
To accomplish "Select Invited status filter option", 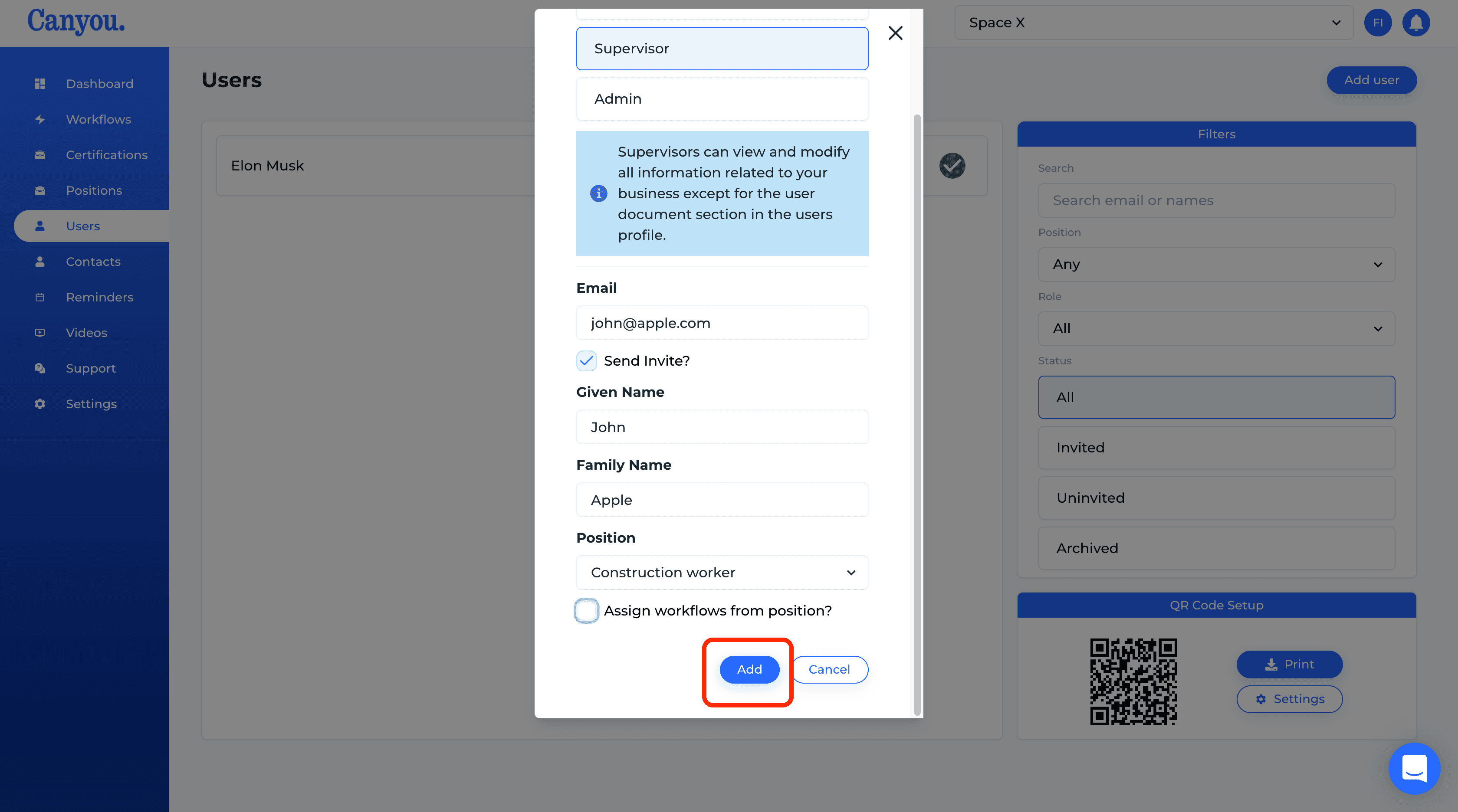I will click(x=1215, y=447).
